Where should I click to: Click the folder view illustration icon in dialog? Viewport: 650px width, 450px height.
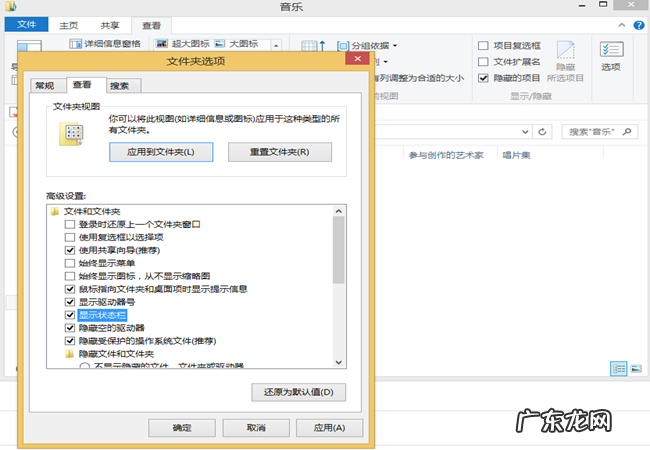tap(72, 134)
